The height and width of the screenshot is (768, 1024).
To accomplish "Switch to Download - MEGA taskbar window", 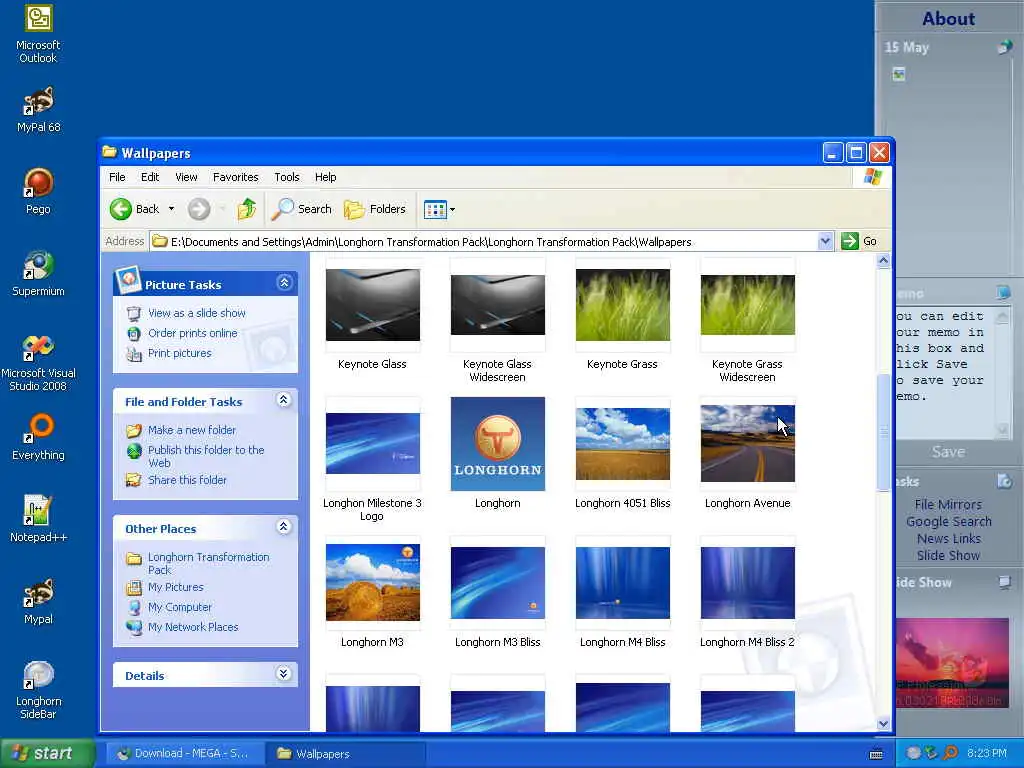I will click(185, 754).
